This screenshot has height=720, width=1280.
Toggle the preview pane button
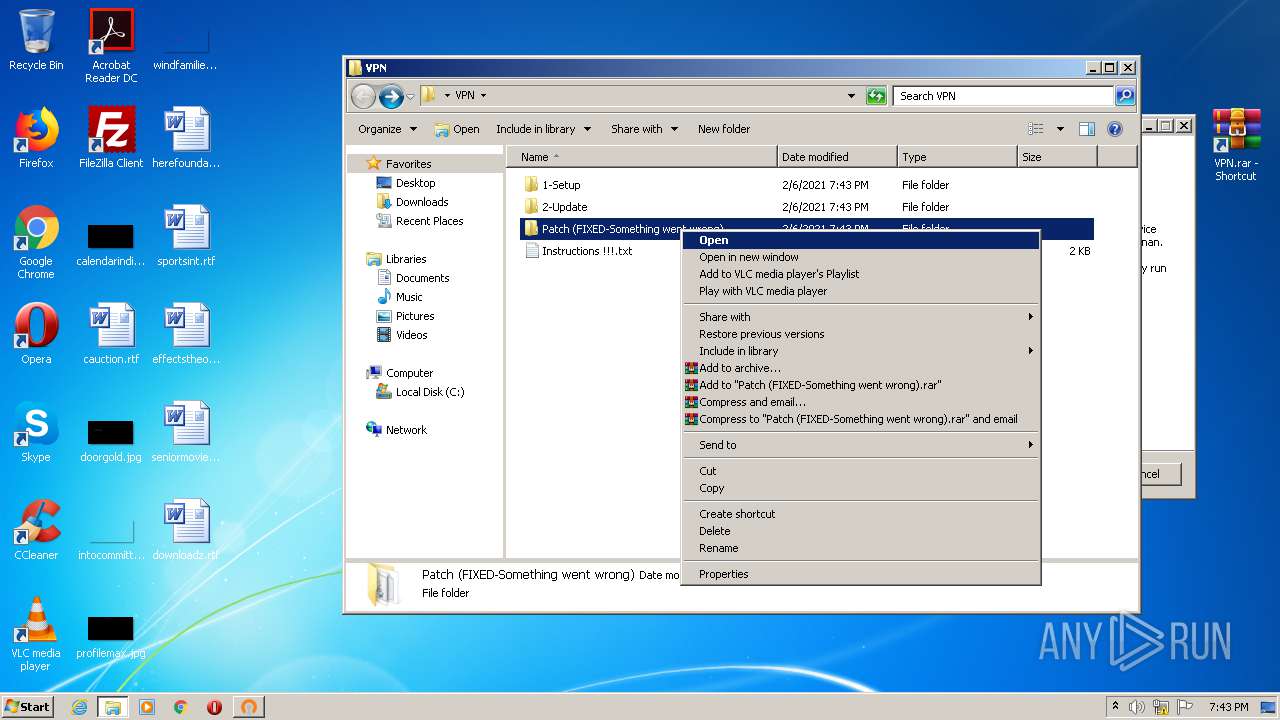pyautogui.click(x=1087, y=129)
